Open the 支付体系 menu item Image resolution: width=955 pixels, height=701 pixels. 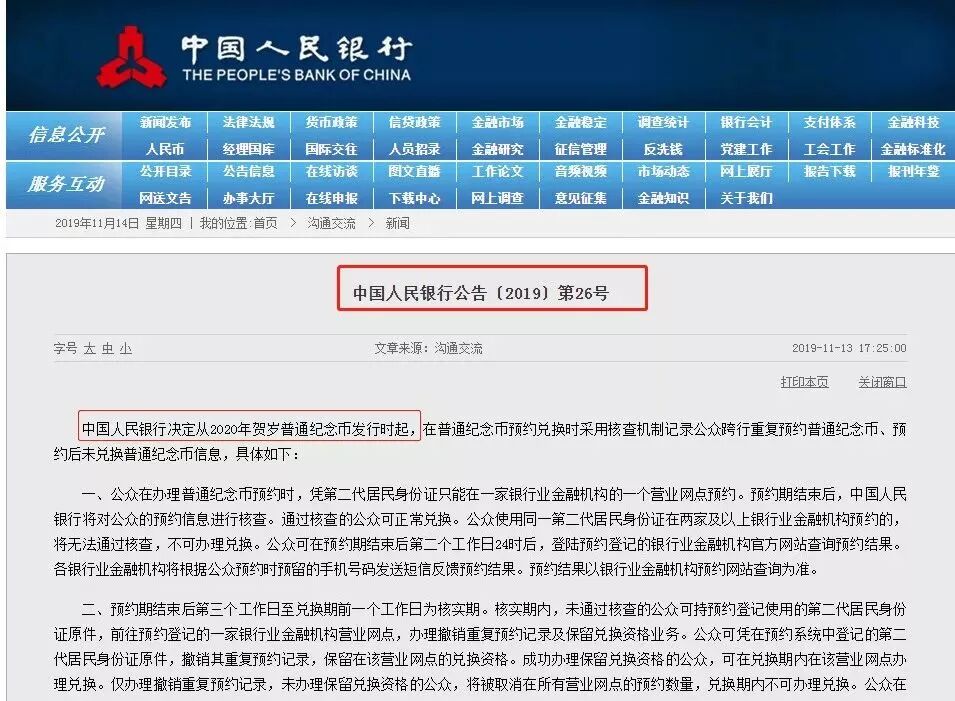(830, 122)
